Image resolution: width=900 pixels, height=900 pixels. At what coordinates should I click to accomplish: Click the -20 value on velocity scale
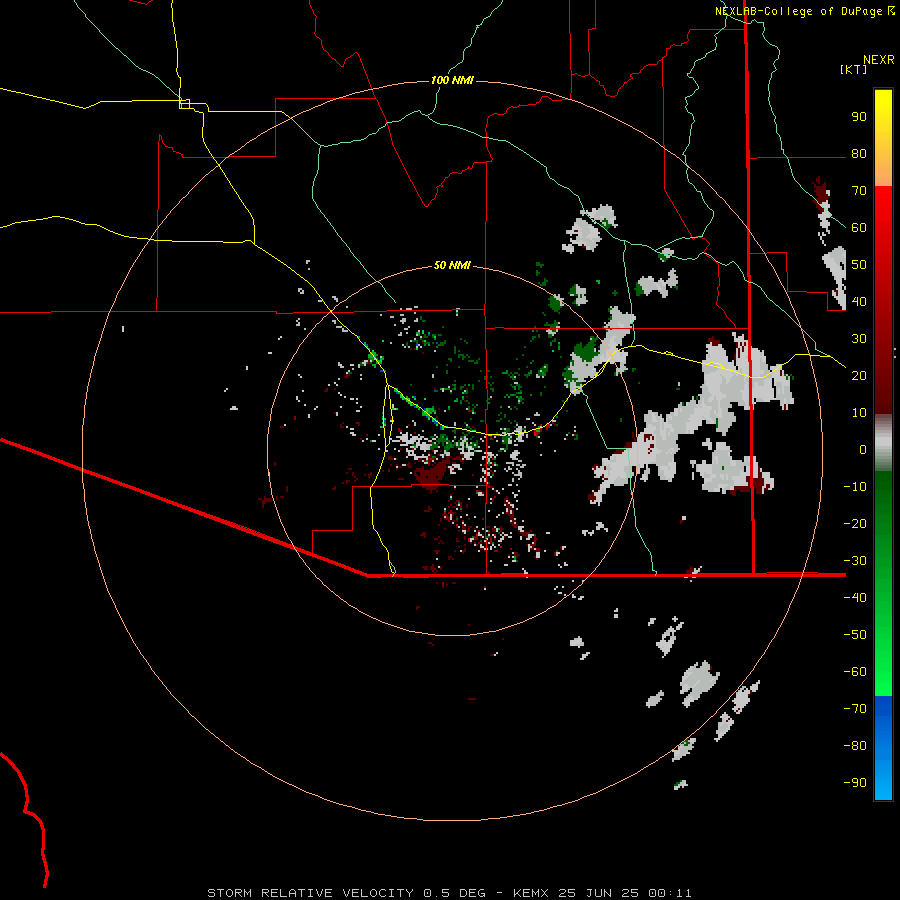point(855,524)
